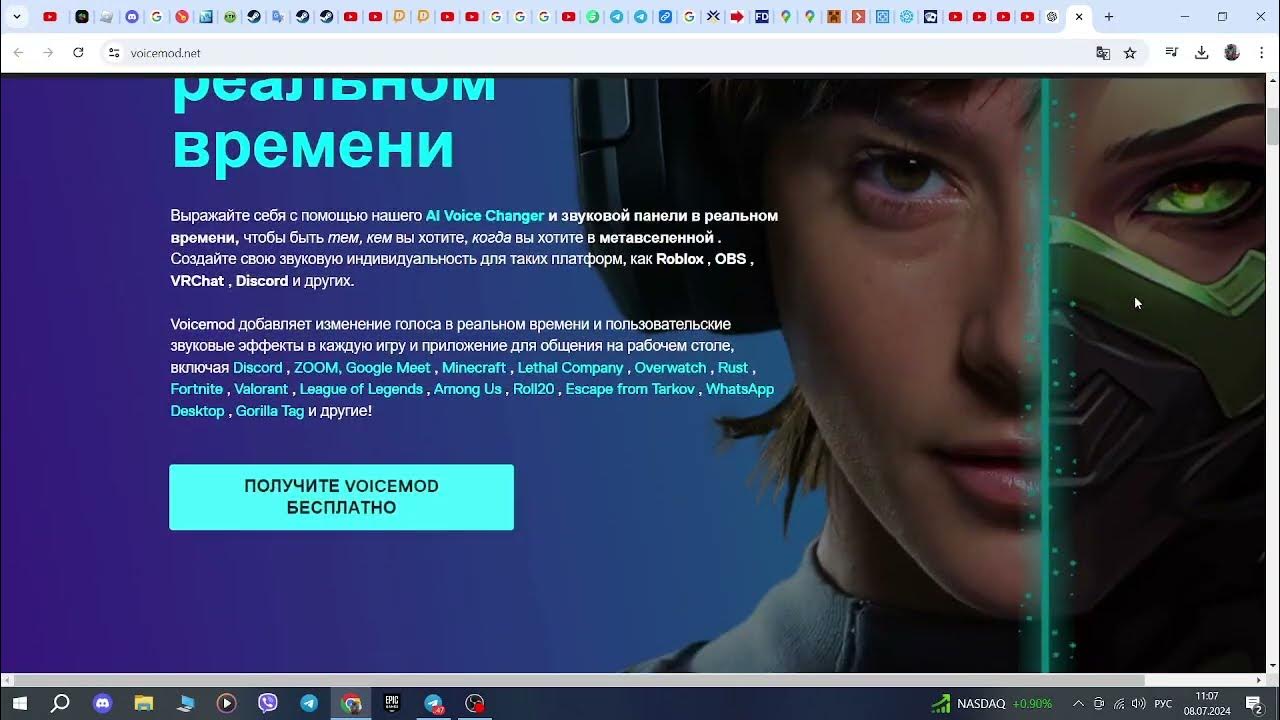This screenshot has height=720, width=1280.
Task: Switch to the Discord browser tab
Action: point(132,17)
